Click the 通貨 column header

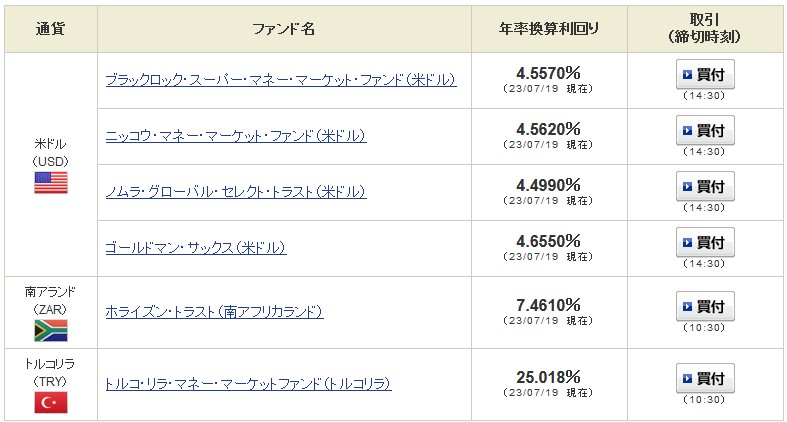point(51,29)
